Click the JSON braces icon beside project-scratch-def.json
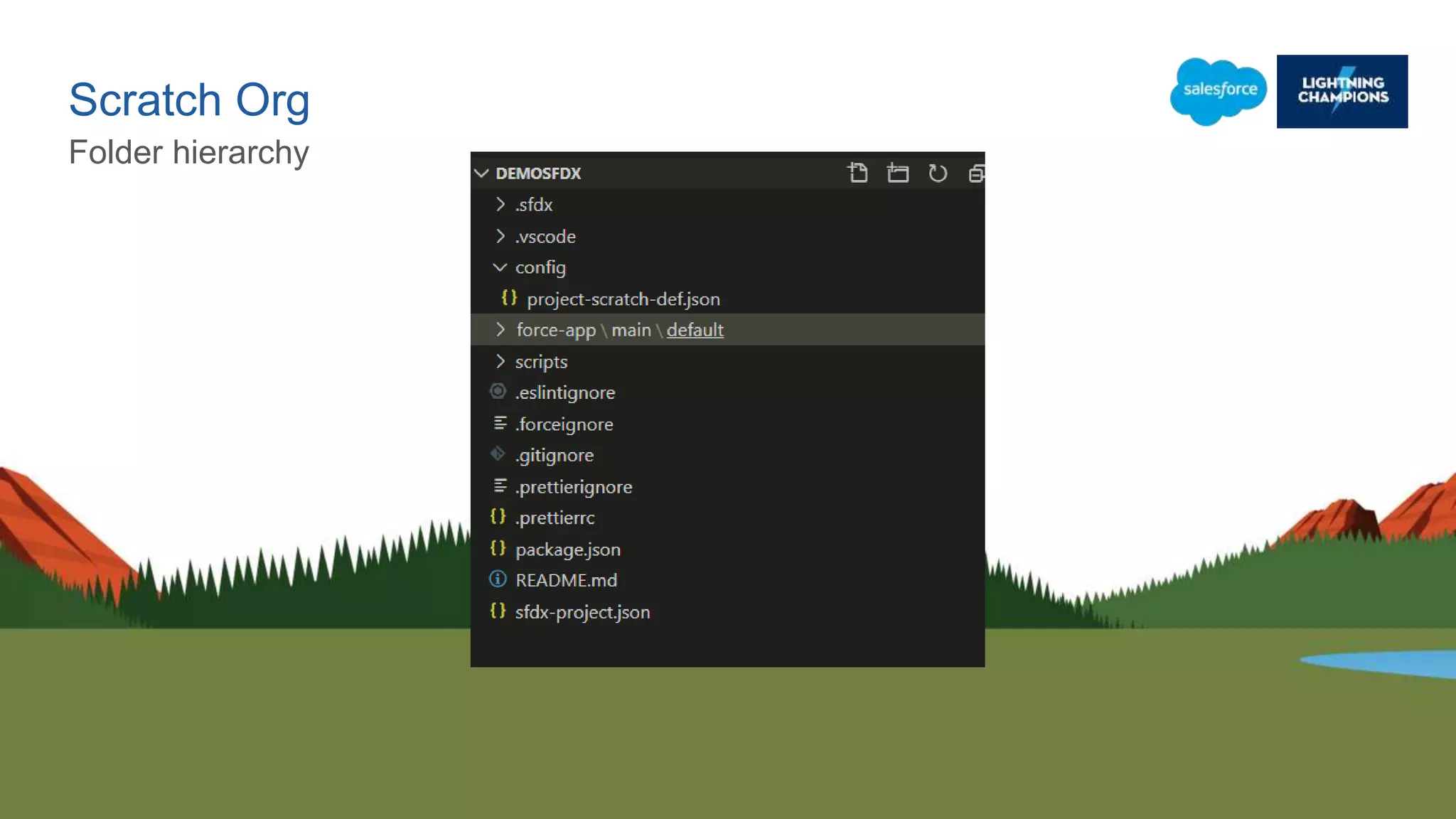Image resolution: width=1456 pixels, height=819 pixels. pos(509,298)
